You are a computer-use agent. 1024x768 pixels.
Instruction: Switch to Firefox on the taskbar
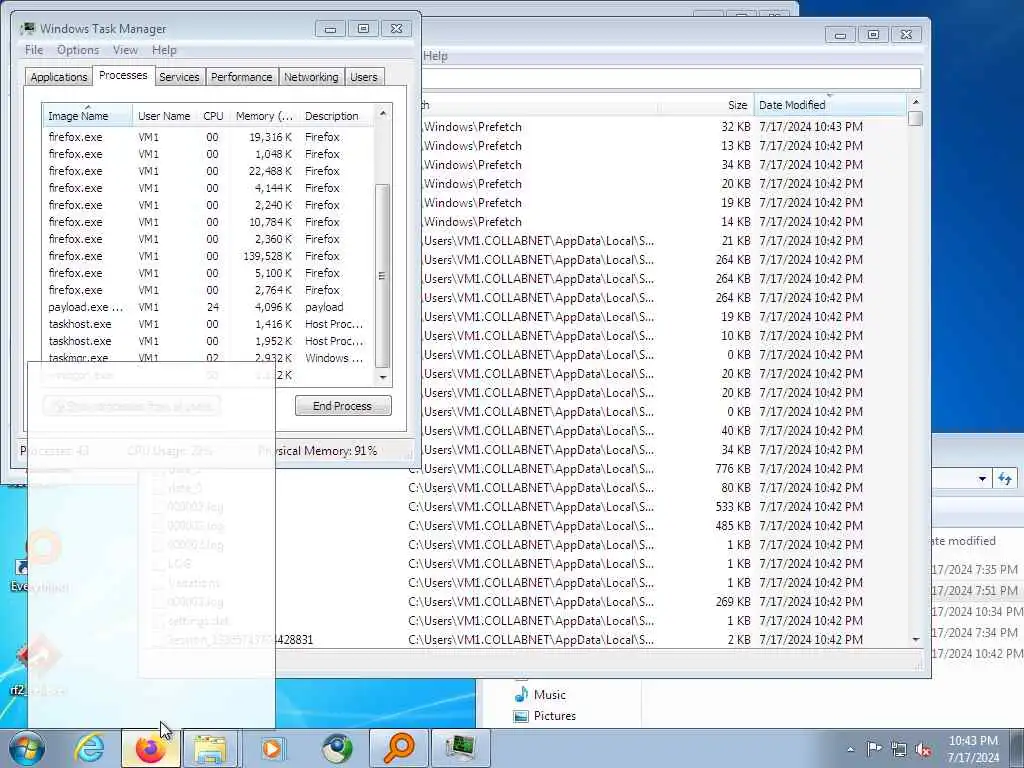[150, 748]
